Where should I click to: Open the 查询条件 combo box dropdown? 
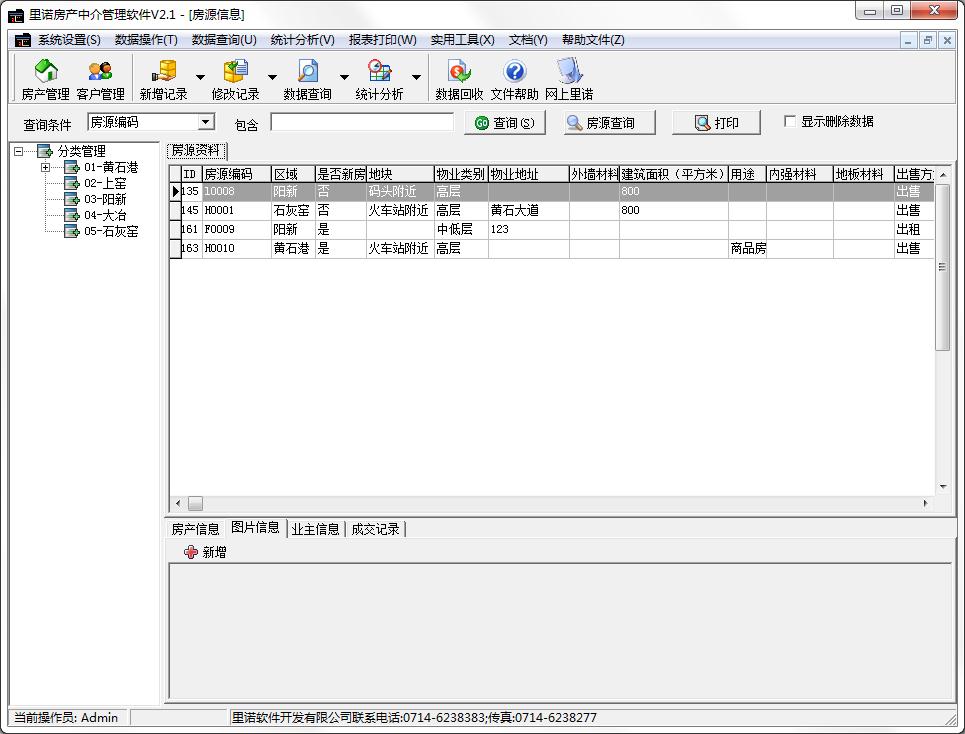tap(206, 122)
